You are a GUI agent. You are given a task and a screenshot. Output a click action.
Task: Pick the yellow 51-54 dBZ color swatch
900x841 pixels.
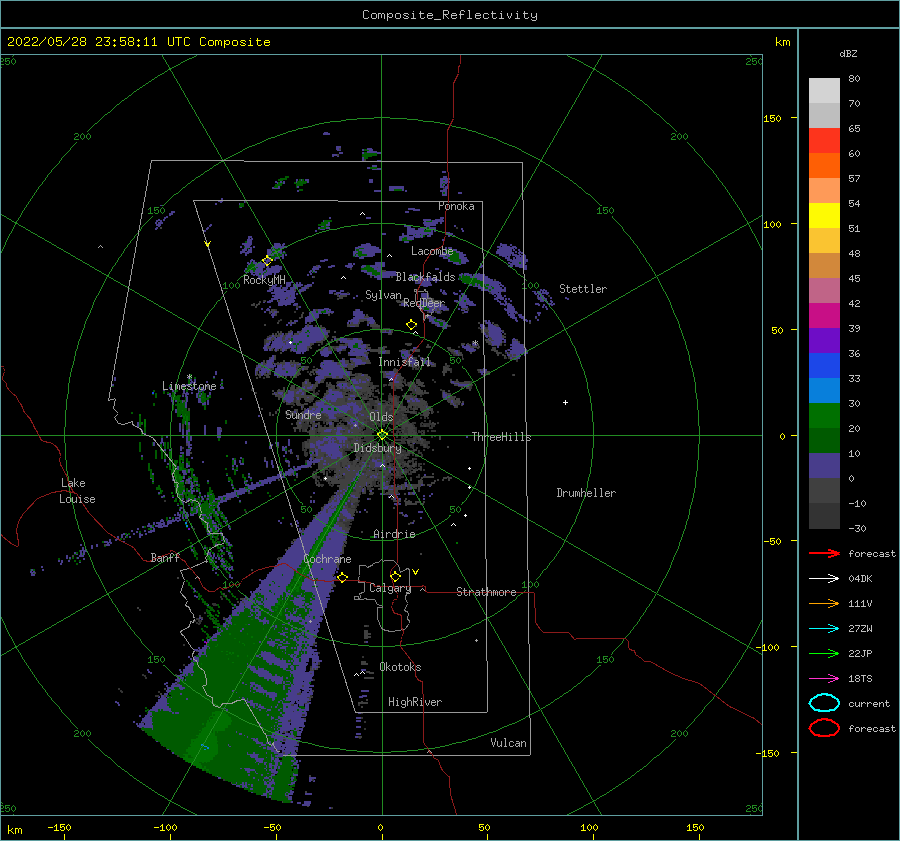[824, 215]
